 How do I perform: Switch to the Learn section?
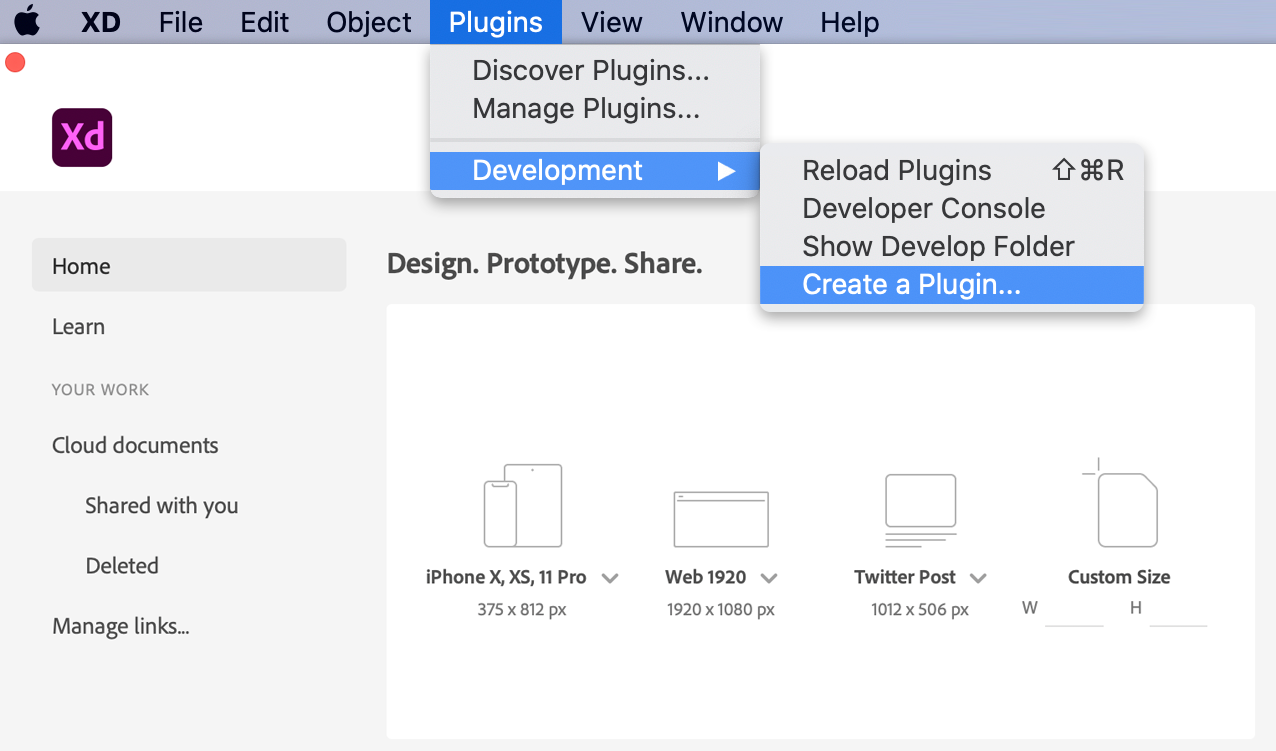click(x=78, y=326)
